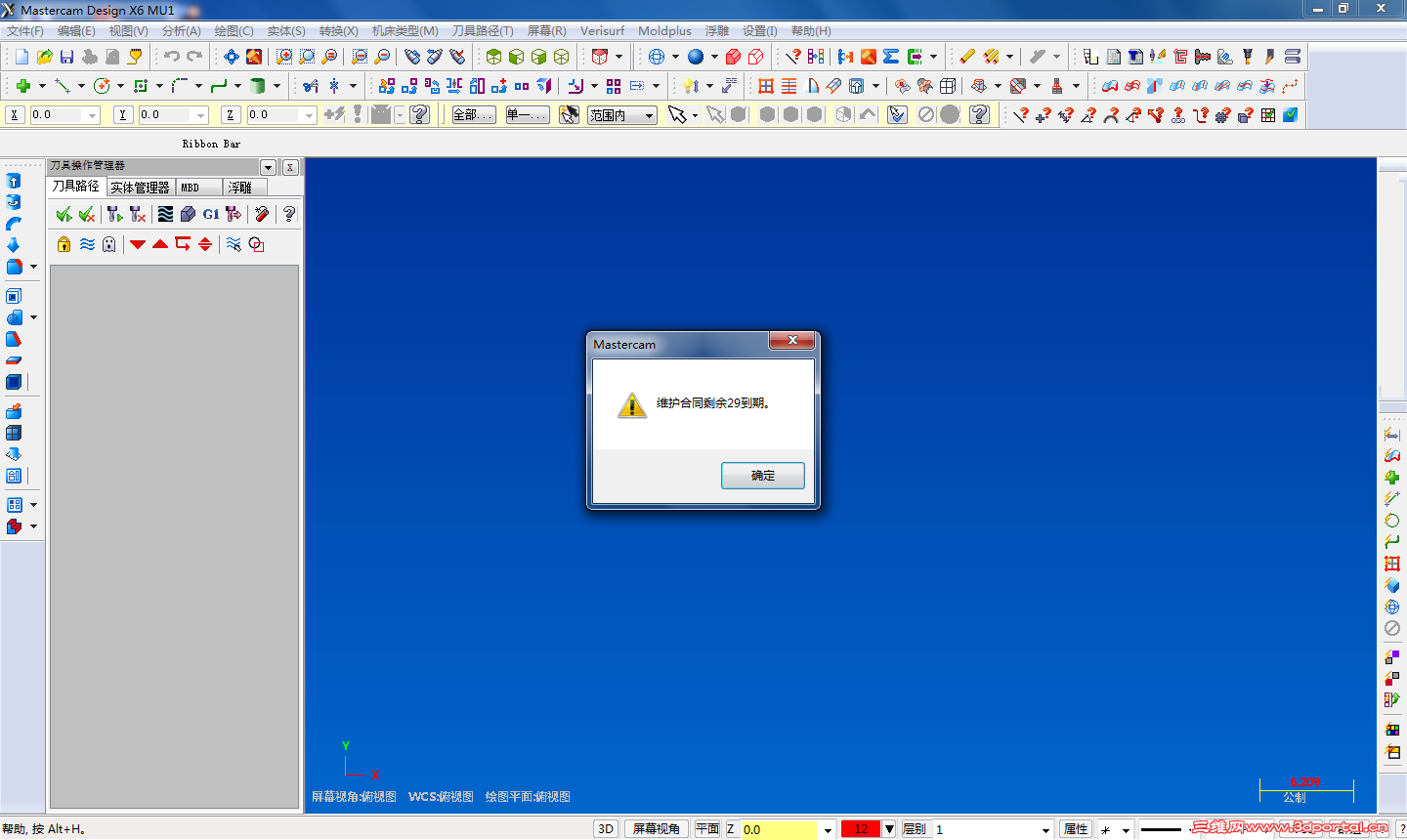Open the help icon on the ribbon bar
Viewport: 1407px width, 840px height.
coord(419,114)
